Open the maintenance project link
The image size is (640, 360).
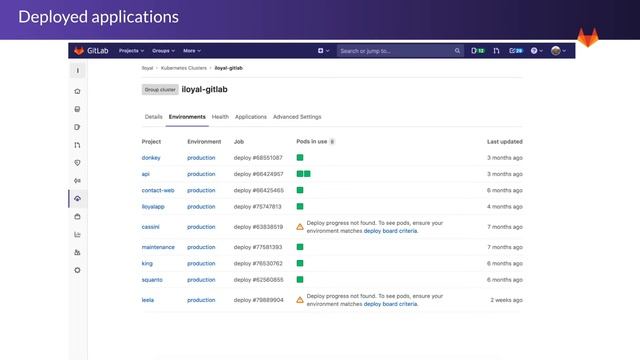coord(158,247)
